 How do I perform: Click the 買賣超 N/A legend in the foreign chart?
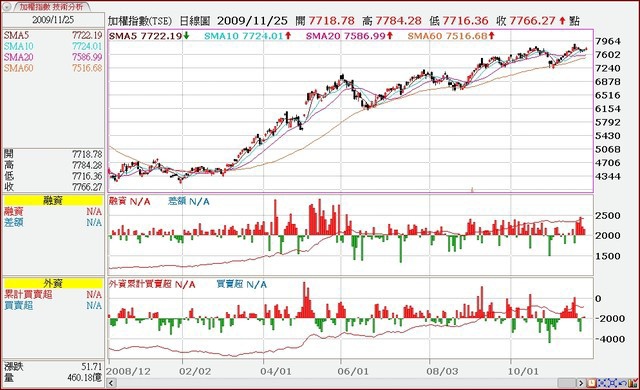[x=241, y=284]
